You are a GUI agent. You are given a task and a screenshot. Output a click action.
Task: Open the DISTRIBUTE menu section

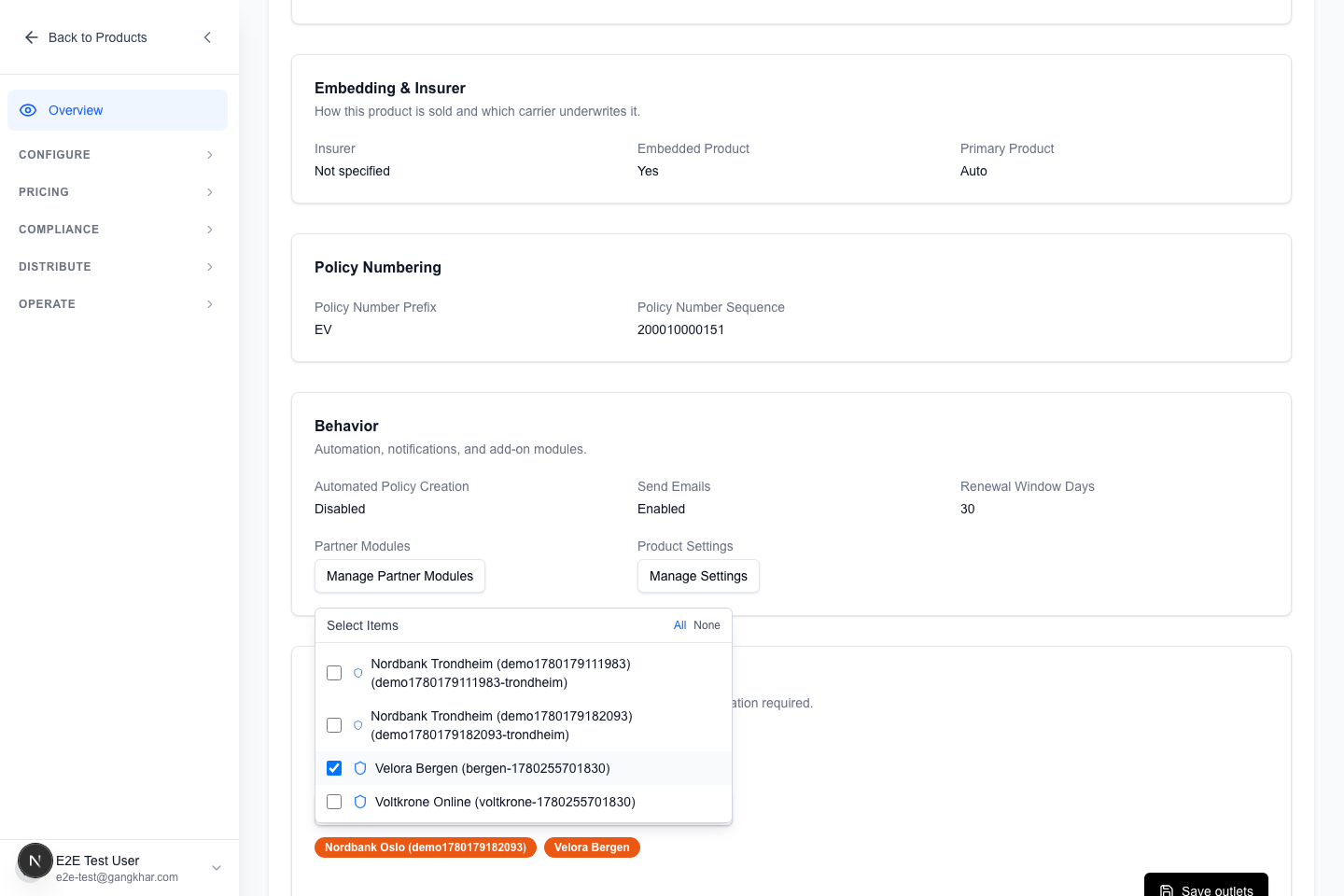click(118, 267)
